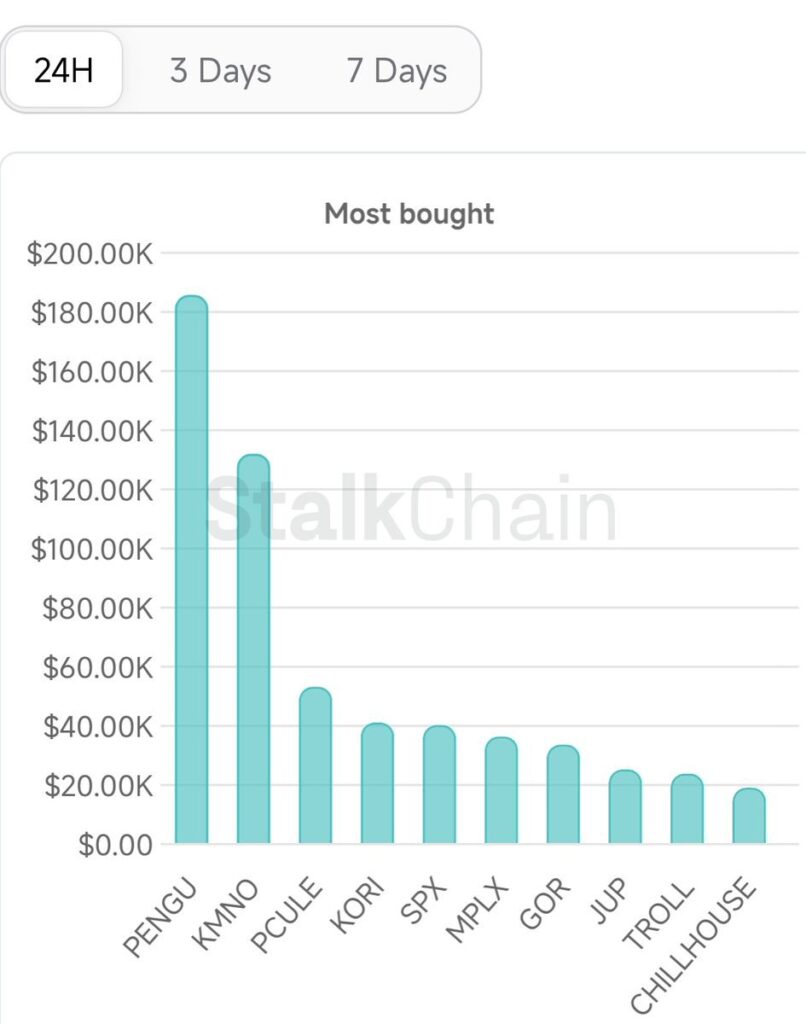806x1024 pixels.
Task: Click the JUP bar in the chart
Action: (x=625, y=807)
